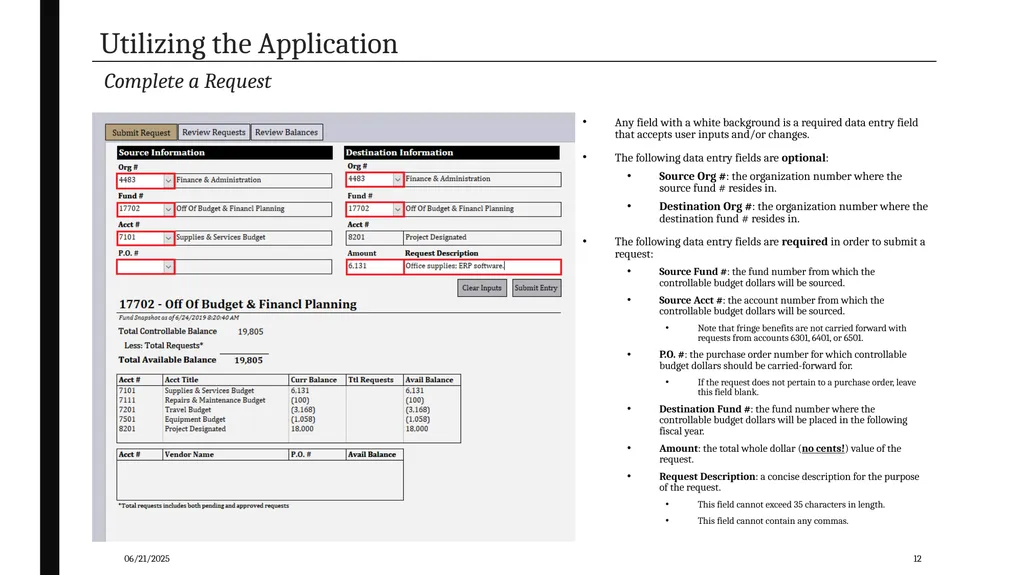Viewport: 1024px width, 575px height.
Task: Click the Destination Acct # field 8201
Action: point(374,238)
